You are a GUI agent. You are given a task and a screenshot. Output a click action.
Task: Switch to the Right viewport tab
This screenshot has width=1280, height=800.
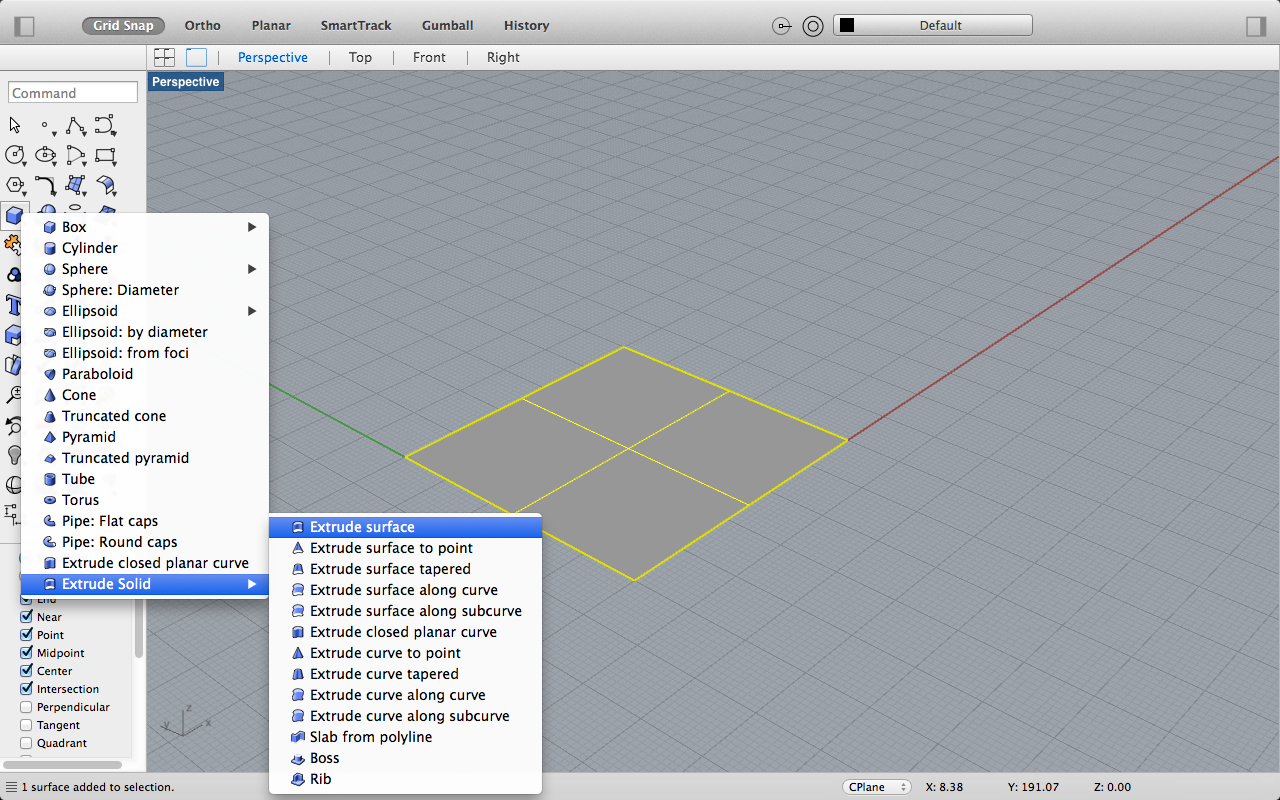pyautogui.click(x=503, y=57)
